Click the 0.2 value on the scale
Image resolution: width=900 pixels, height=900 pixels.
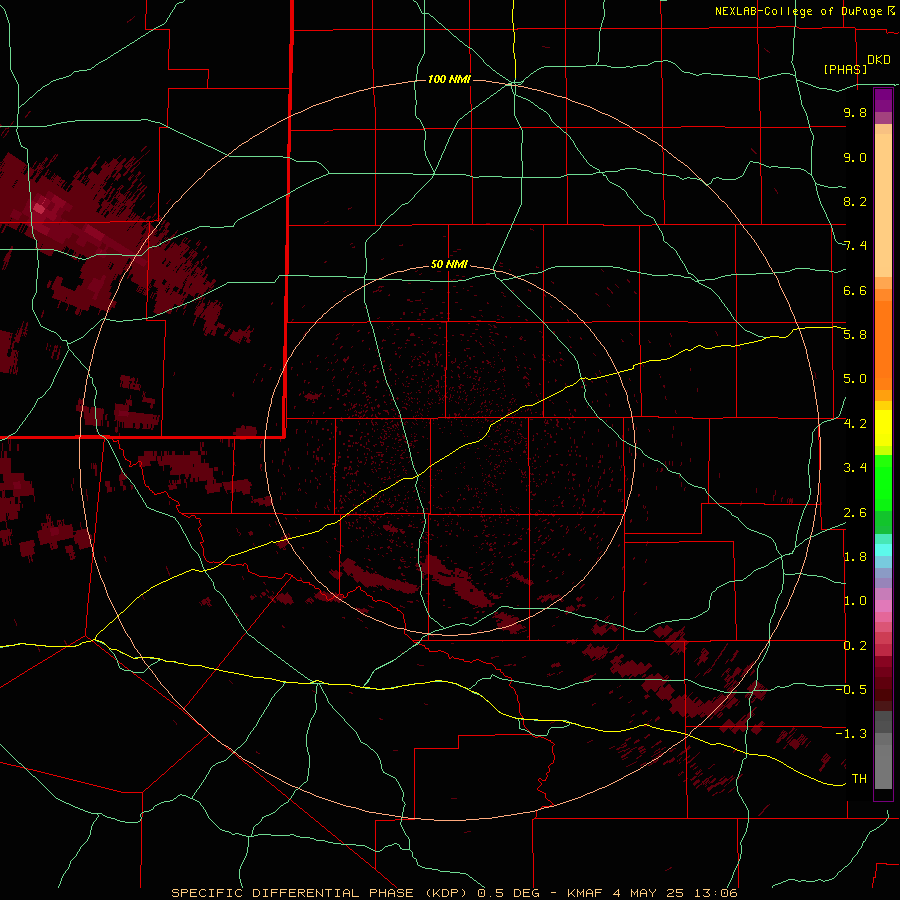(x=855, y=646)
